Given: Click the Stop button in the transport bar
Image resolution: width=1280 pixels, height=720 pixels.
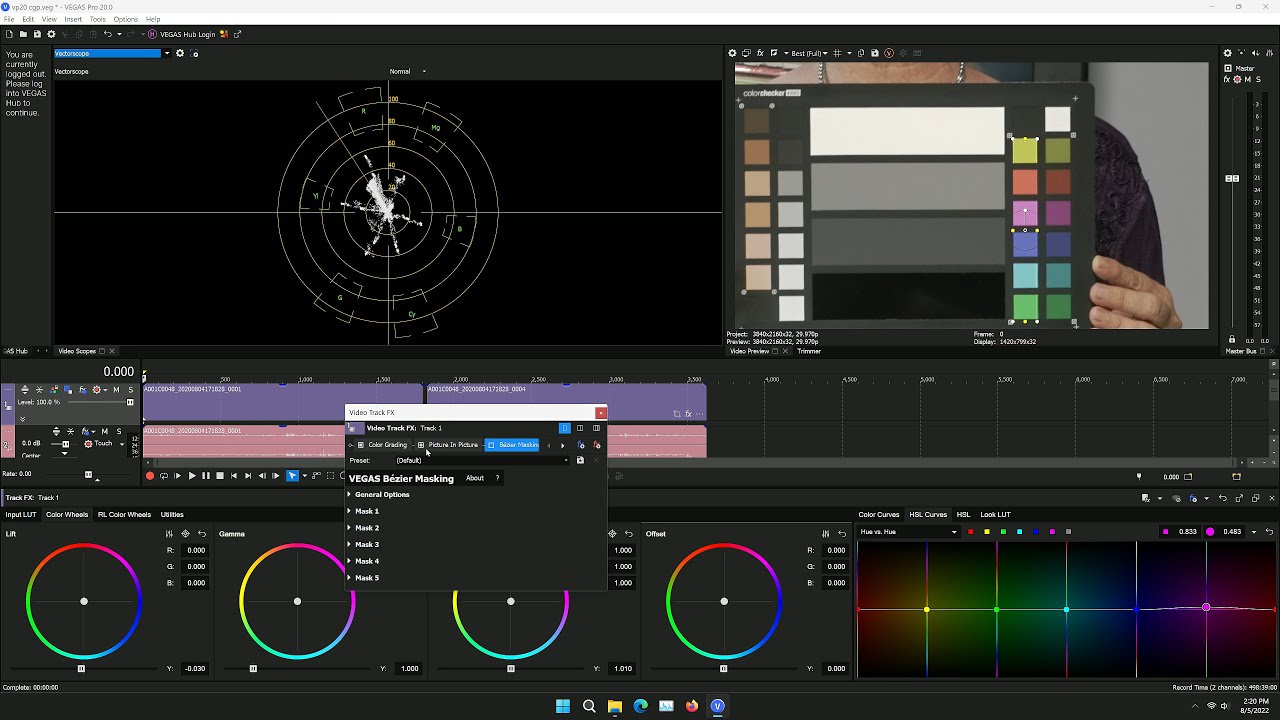Looking at the screenshot, I should (x=220, y=476).
